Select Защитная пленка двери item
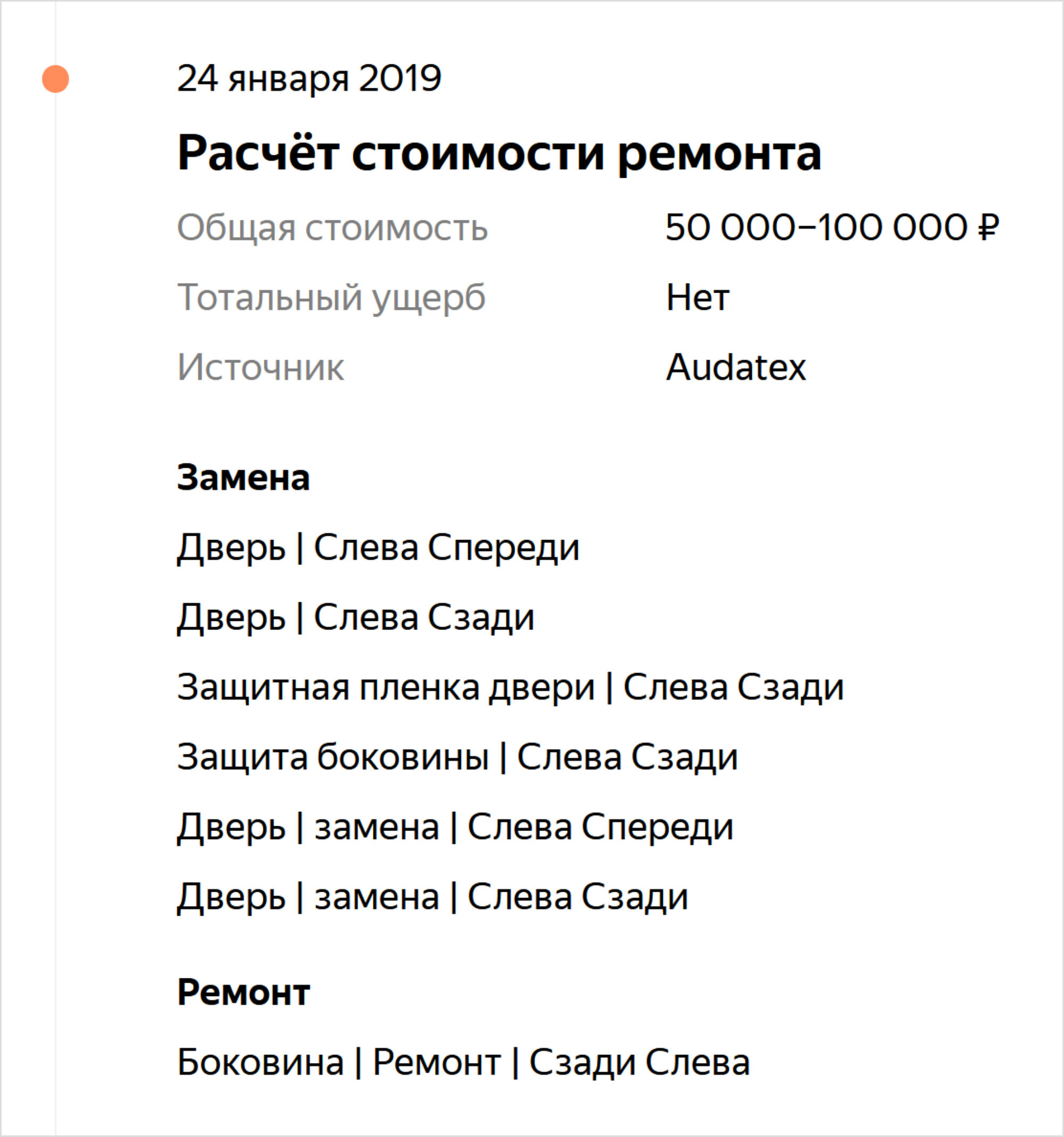The width and height of the screenshot is (1064, 1137). coord(511,687)
